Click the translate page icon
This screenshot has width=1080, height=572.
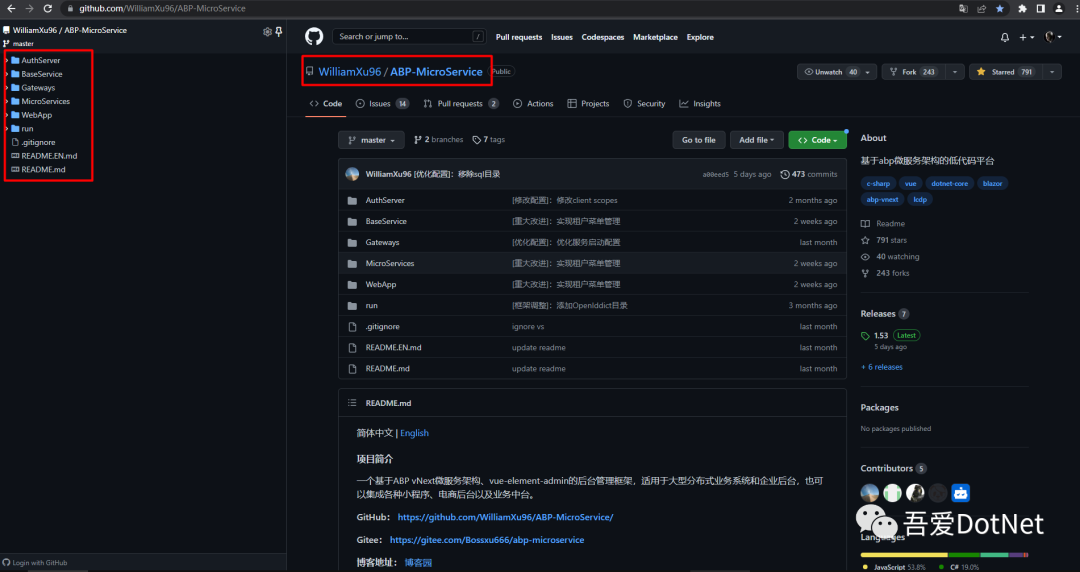pos(963,8)
